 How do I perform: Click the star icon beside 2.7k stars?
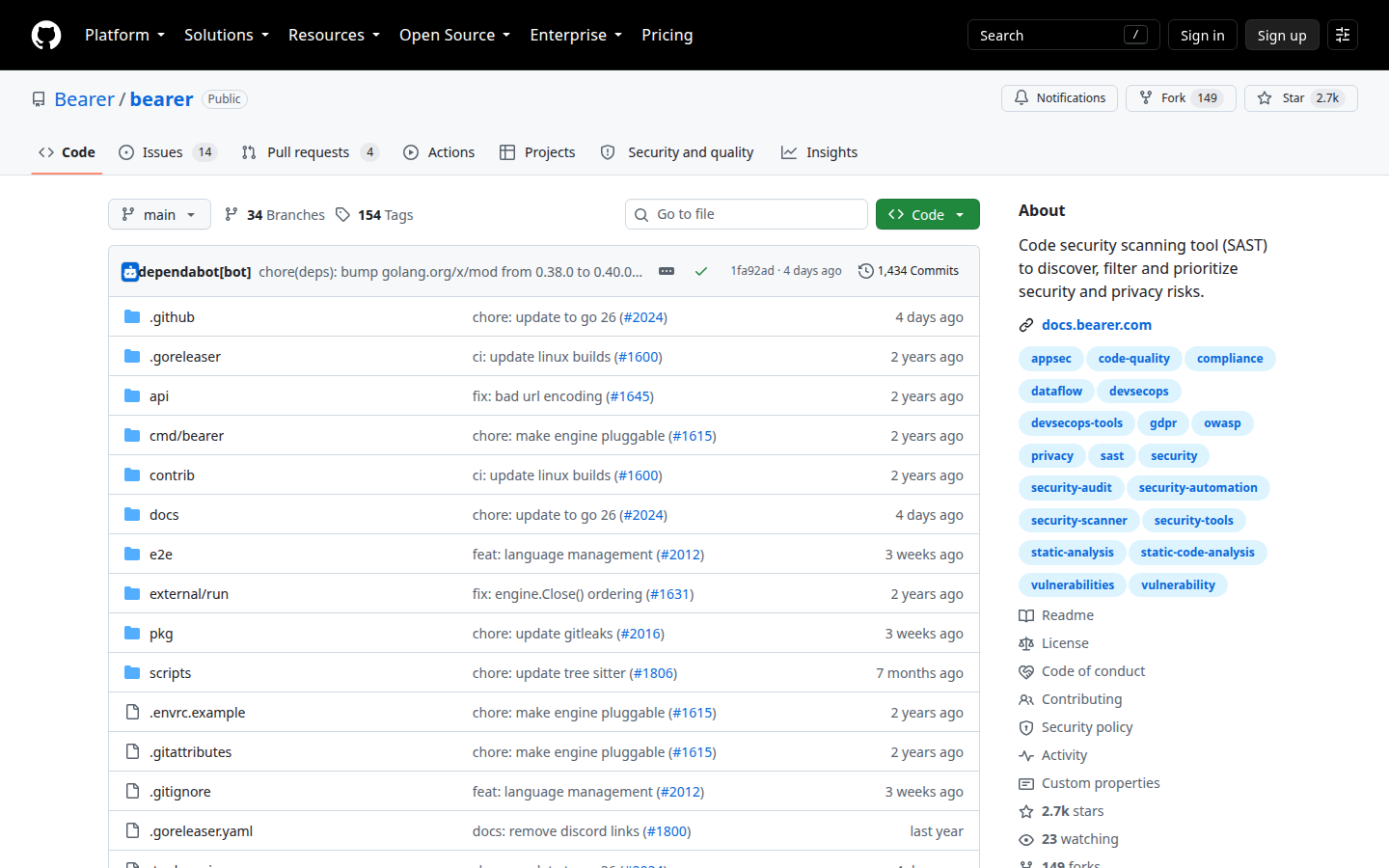tap(1026, 811)
